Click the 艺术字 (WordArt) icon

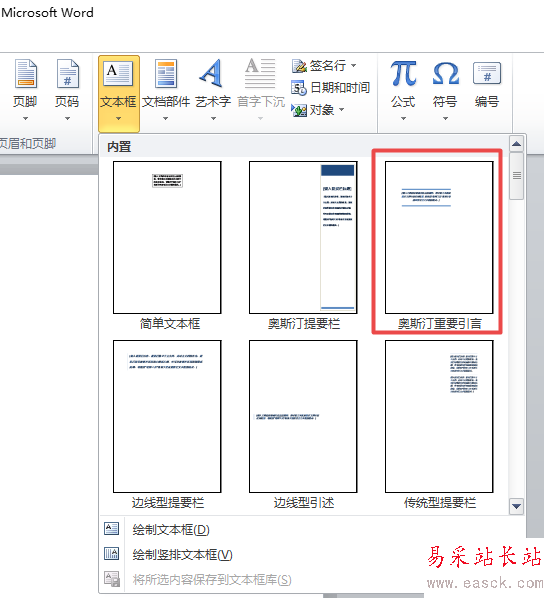(x=212, y=73)
